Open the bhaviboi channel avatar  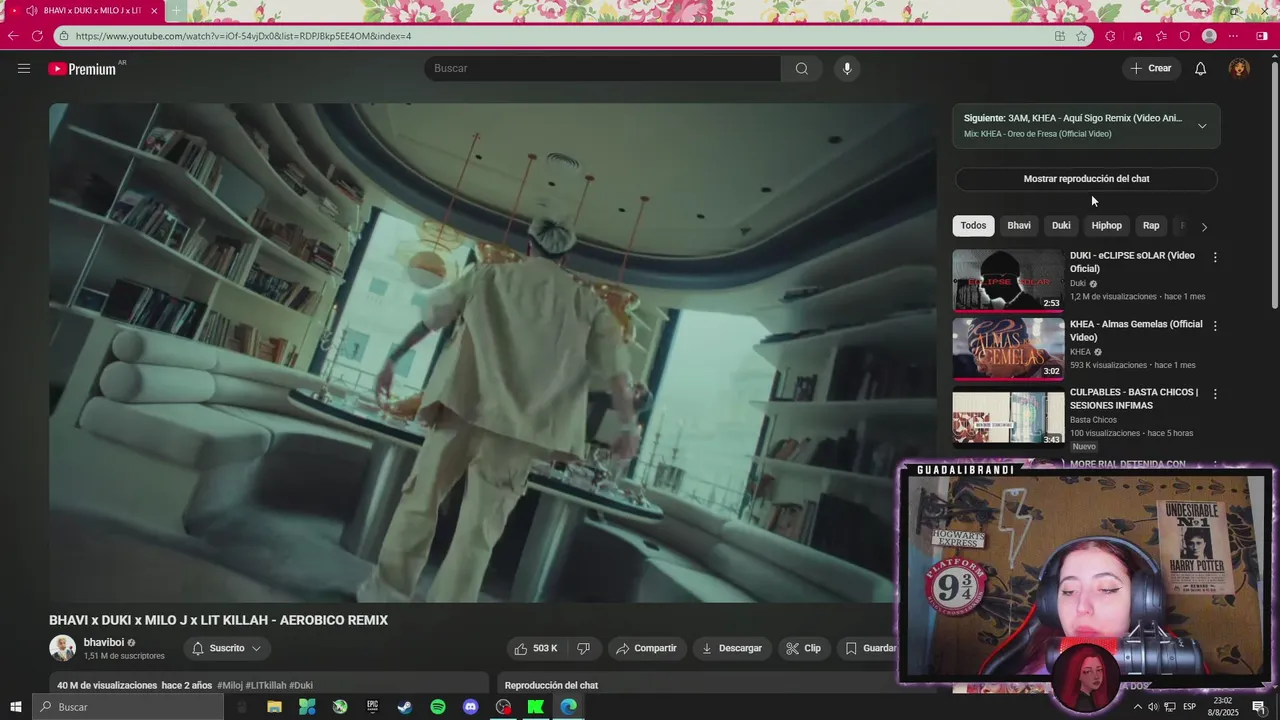pos(62,648)
